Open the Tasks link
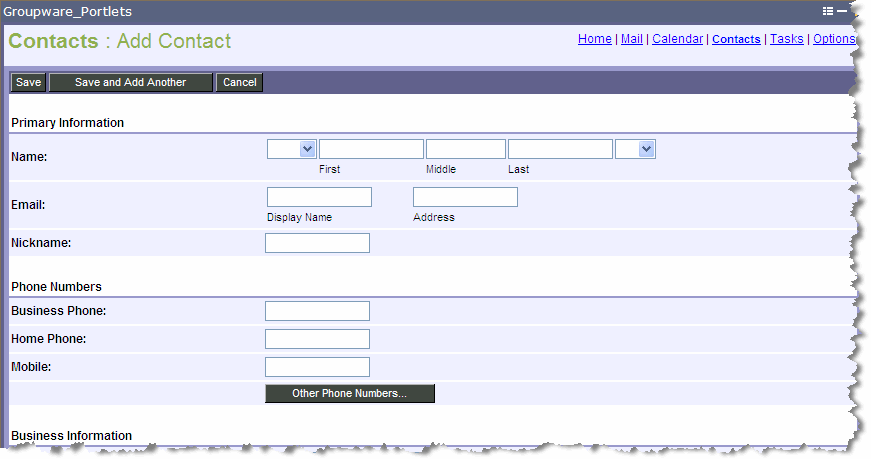Image resolution: width=871 pixels, height=459 pixels. 787,39
